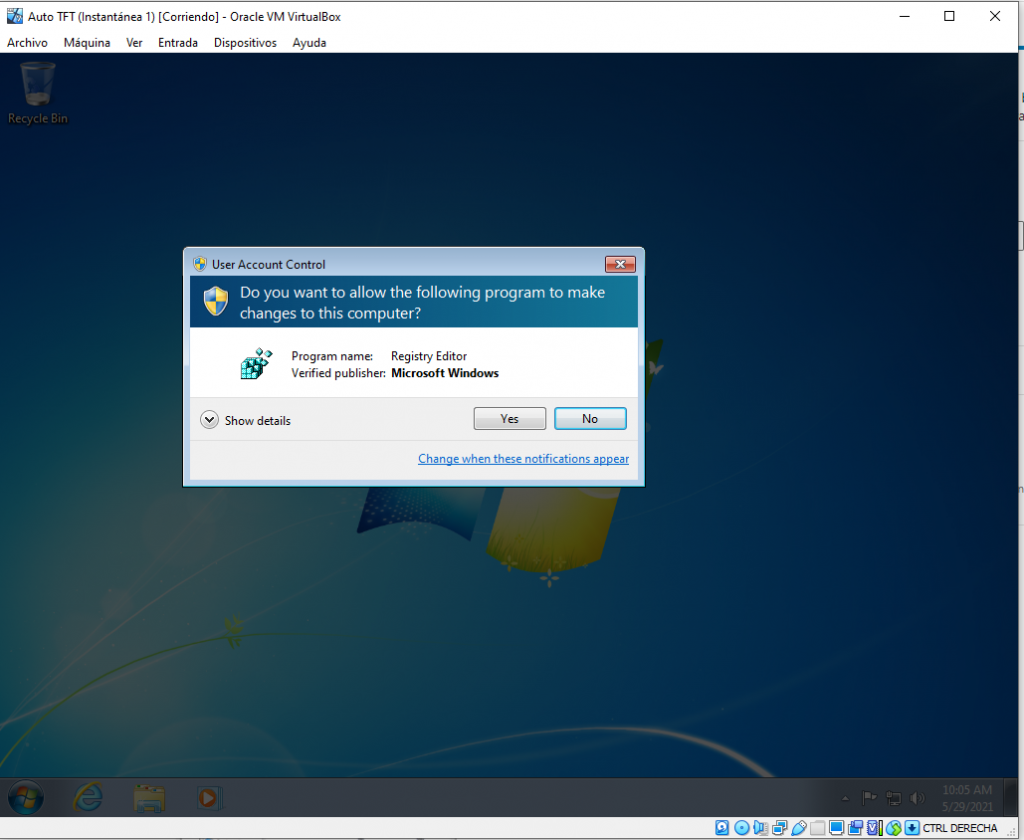Click the display status icon in VirtualBox
The image size is (1024, 840).
point(836,828)
